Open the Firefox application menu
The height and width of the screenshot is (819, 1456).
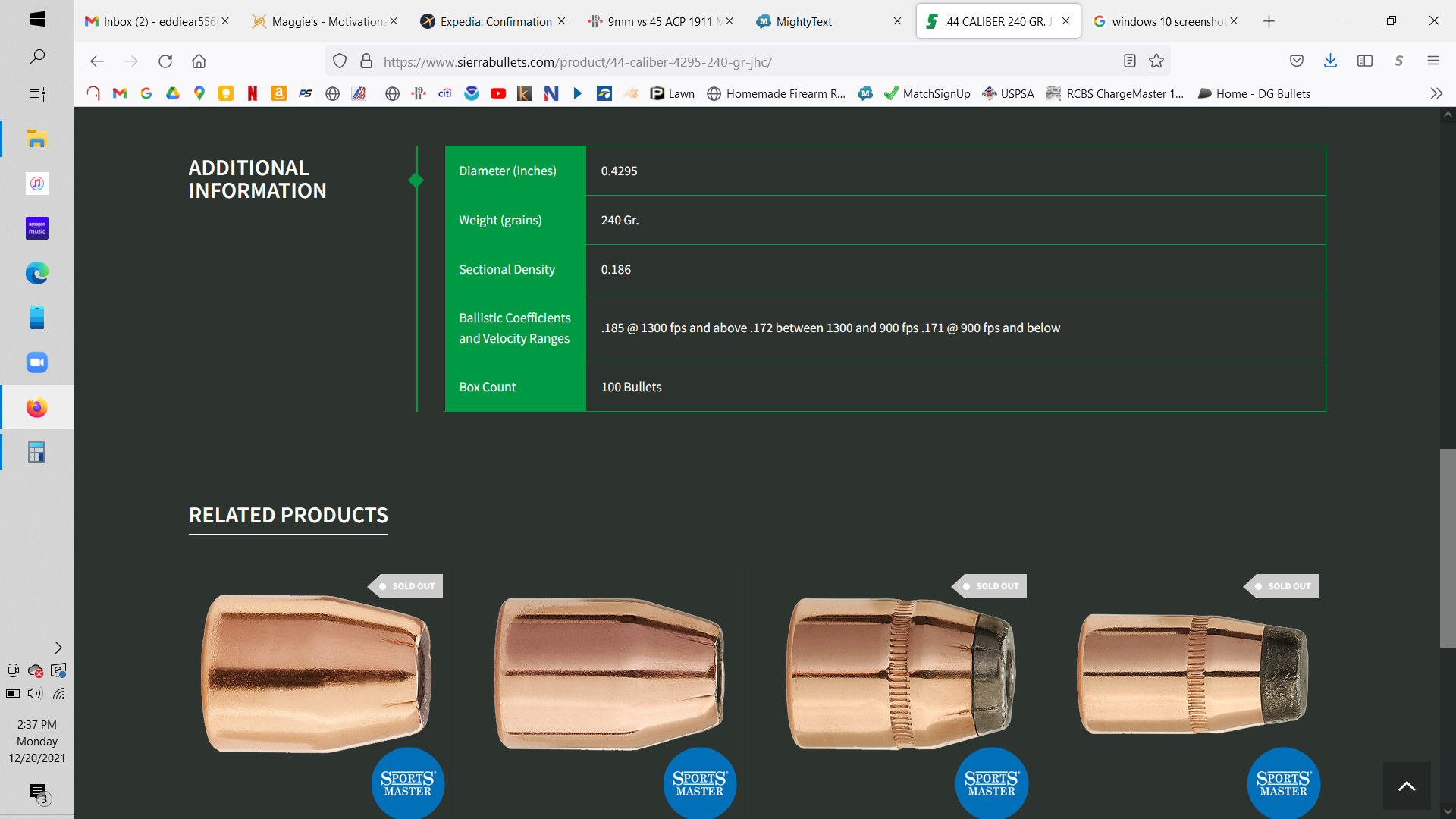click(1433, 61)
